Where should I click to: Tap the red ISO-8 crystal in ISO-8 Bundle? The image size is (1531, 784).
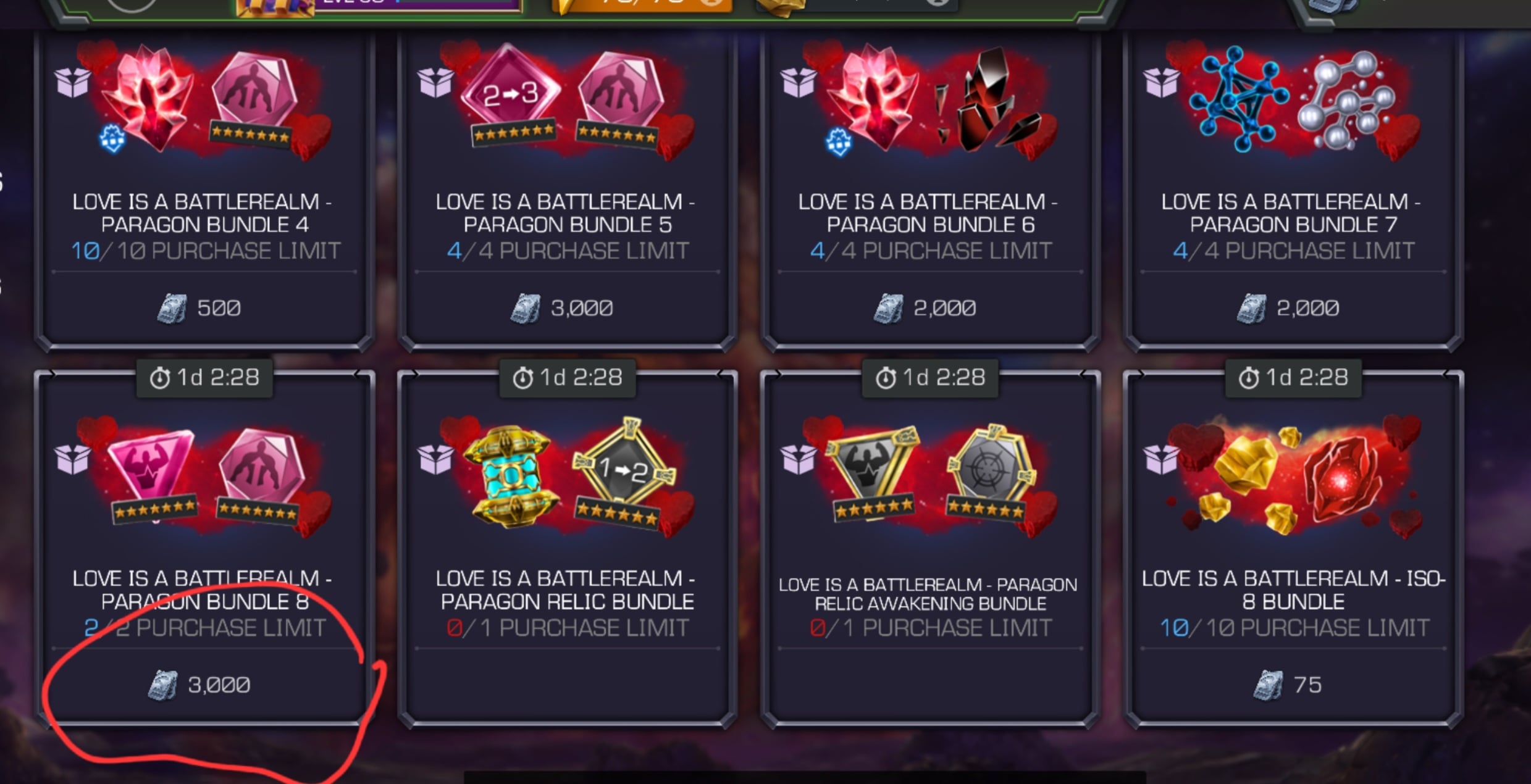click(x=1340, y=478)
